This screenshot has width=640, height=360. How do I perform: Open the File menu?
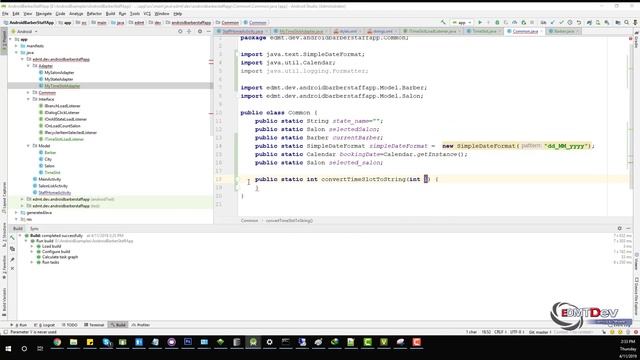5,13
